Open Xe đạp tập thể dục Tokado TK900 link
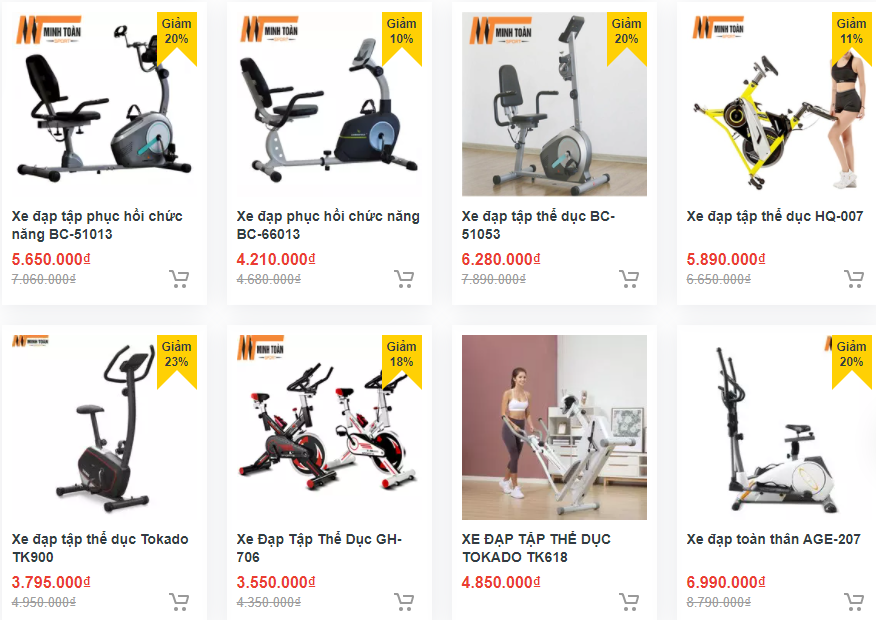The image size is (876, 620). [100, 548]
